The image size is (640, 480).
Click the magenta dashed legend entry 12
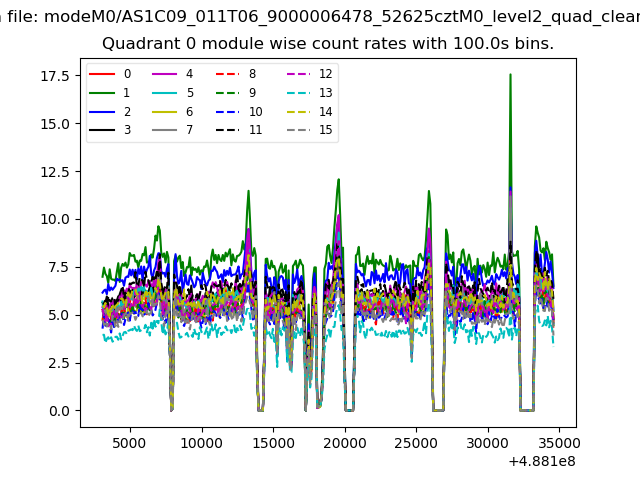(x=298, y=74)
